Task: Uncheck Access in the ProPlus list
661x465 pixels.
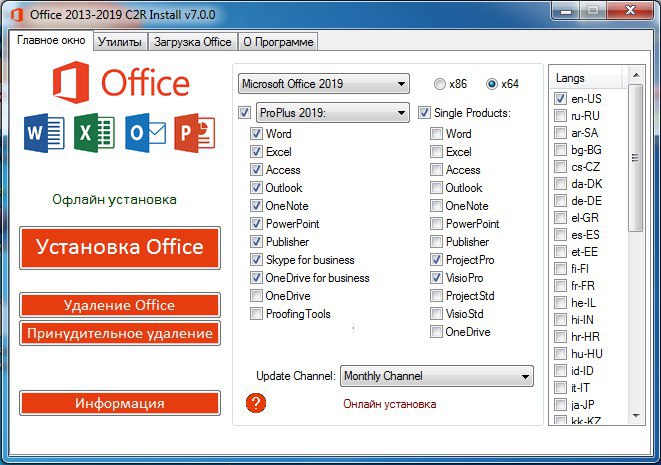Action: tap(256, 169)
